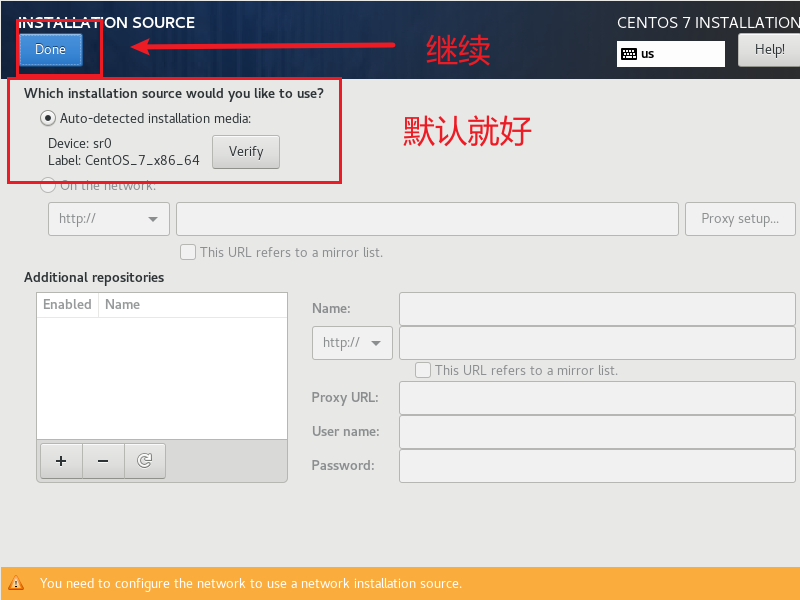
Task: Click the us keyboard layout indicator
Action: click(x=670, y=54)
